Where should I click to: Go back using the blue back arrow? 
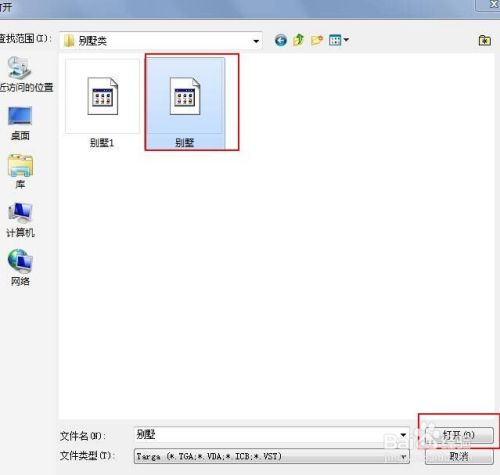click(281, 40)
